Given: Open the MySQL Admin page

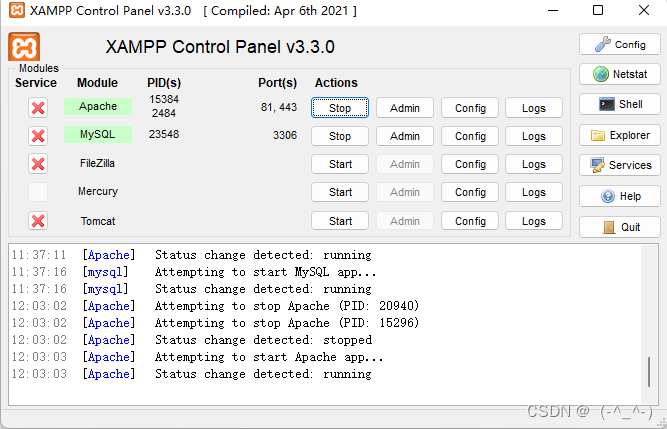Looking at the screenshot, I should coord(405,136).
